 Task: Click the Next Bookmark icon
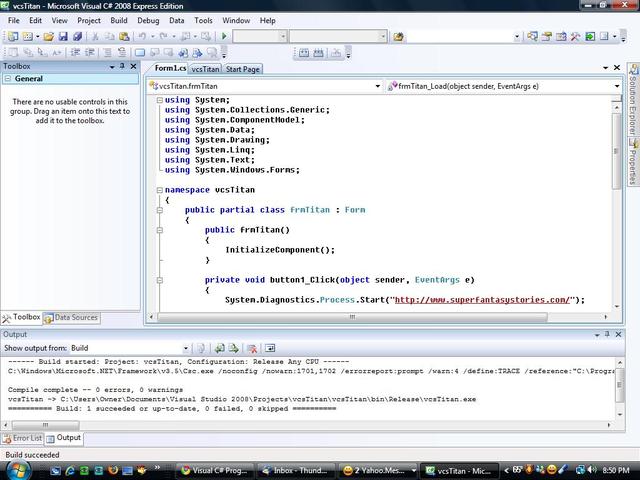tap(169, 52)
